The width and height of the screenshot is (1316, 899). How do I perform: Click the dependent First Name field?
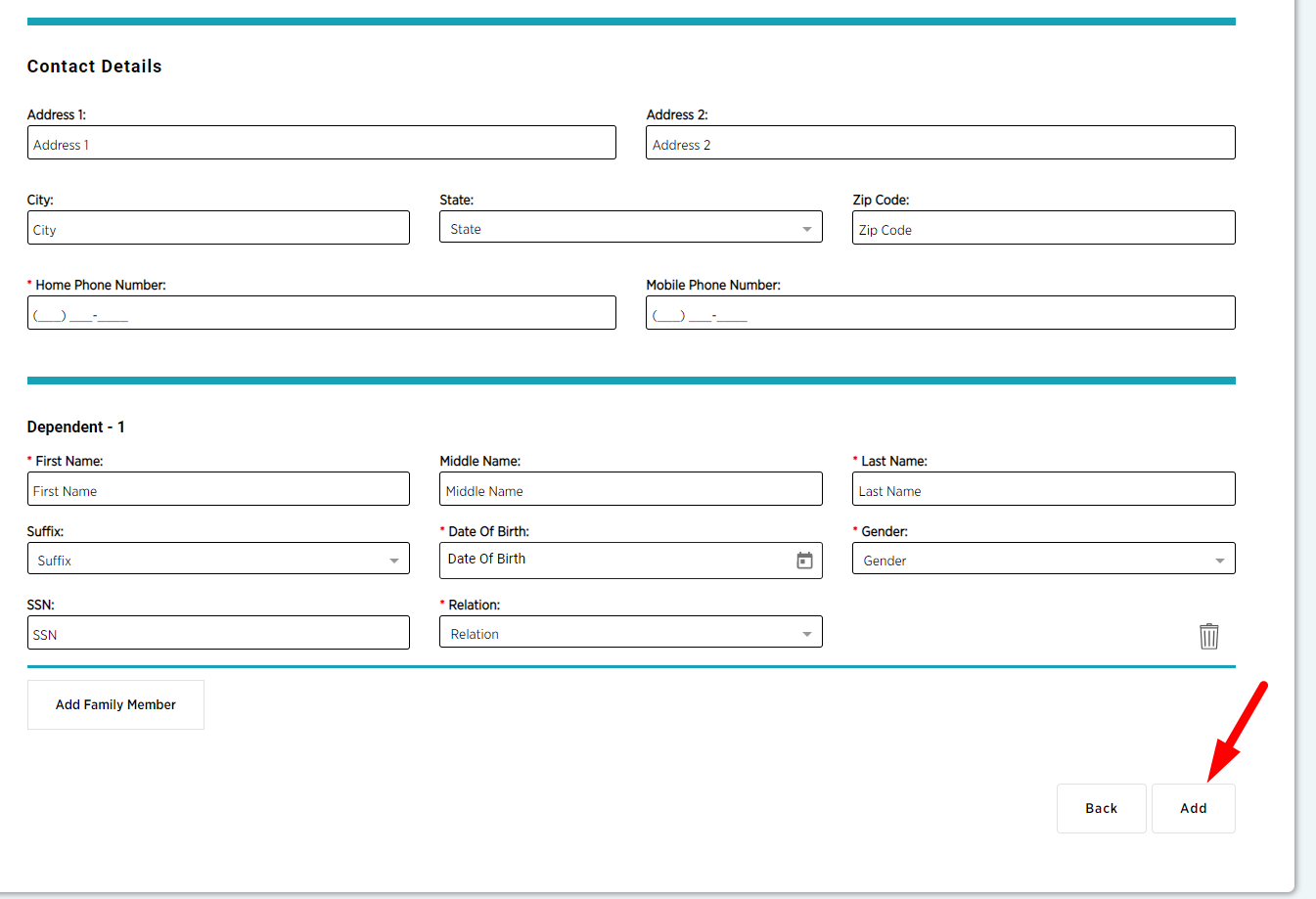(218, 490)
